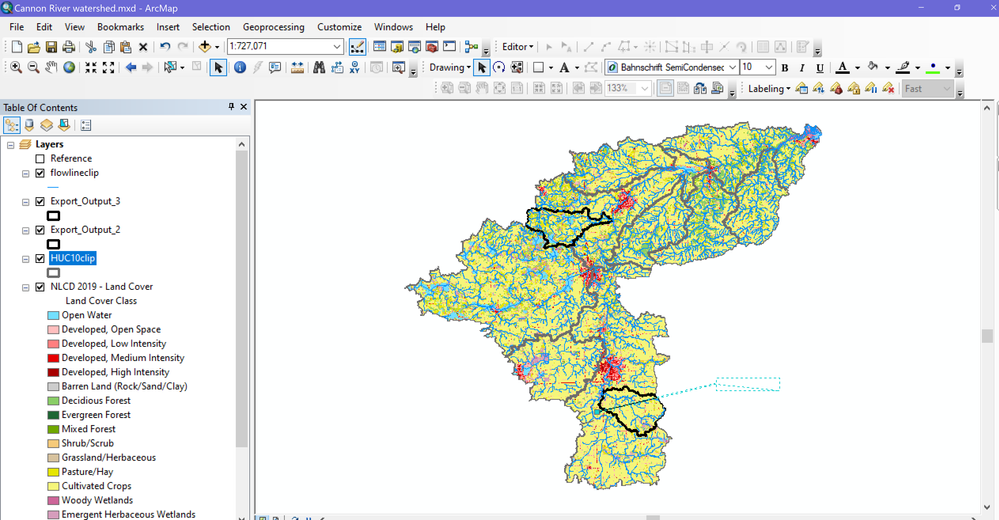
Task: Click the Add Data button
Action: (x=205, y=47)
